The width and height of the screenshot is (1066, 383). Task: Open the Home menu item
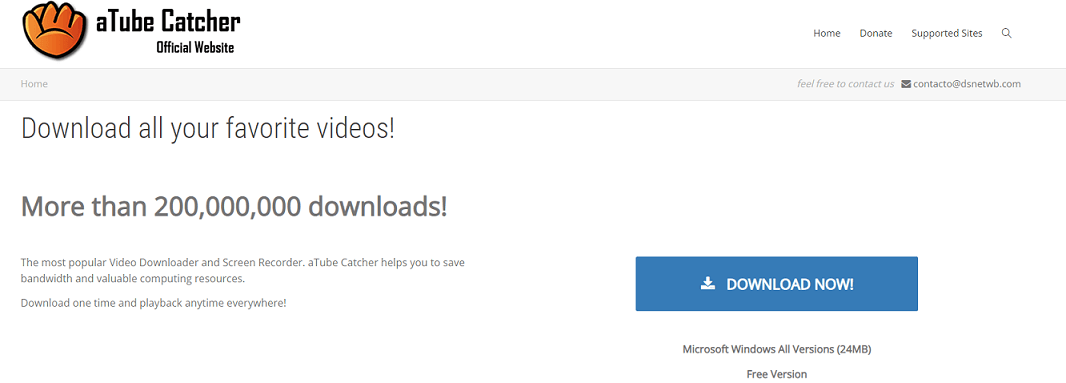coord(827,33)
